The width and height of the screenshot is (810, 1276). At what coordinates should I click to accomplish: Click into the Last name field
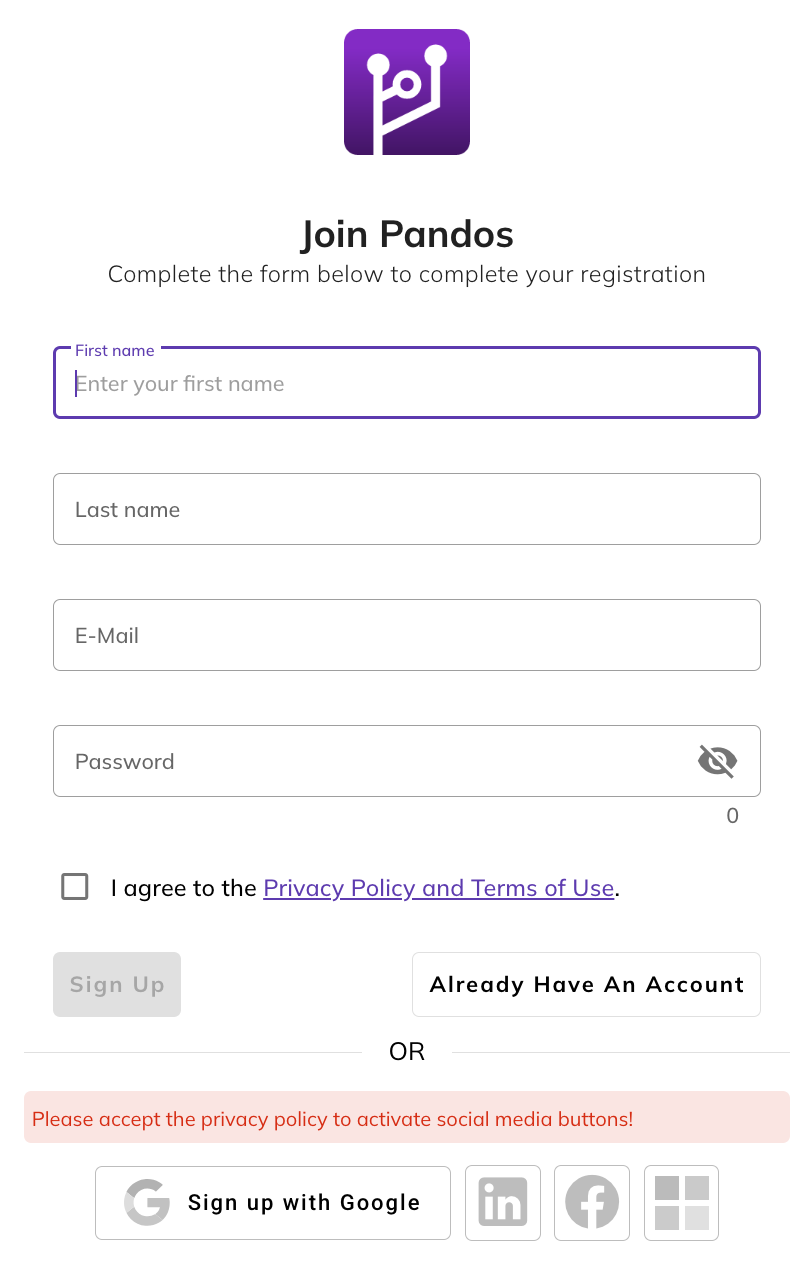pyautogui.click(x=407, y=509)
